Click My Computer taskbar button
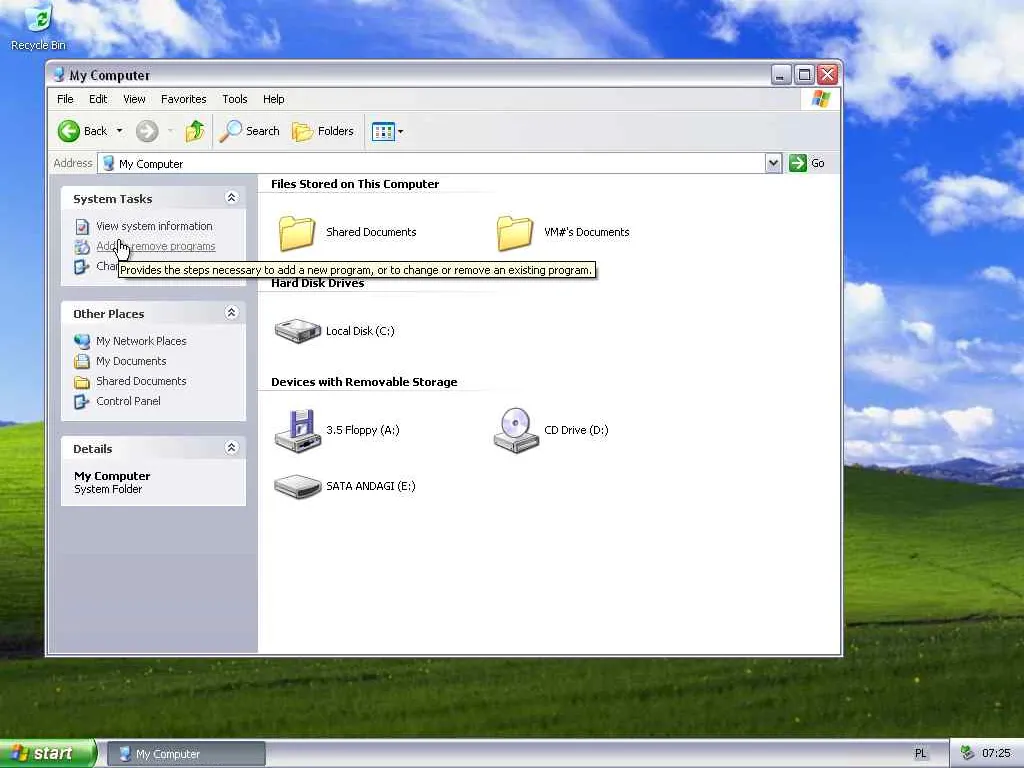Screen dimensions: 1024x768 186,754
